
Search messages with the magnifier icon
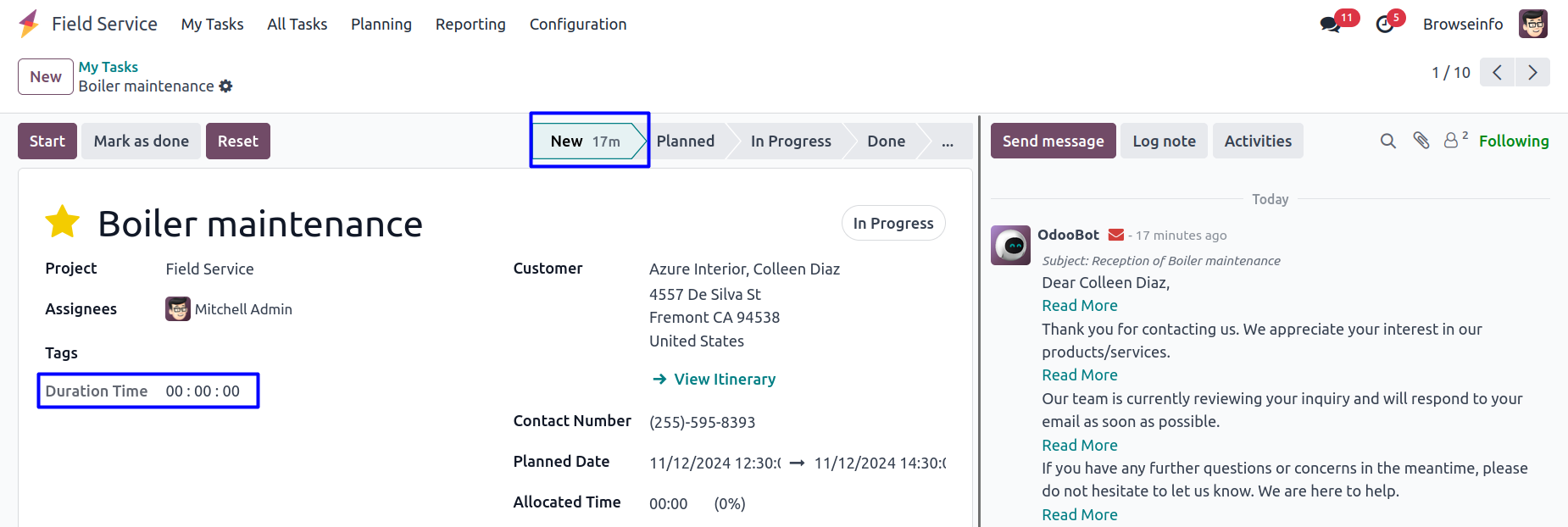pyautogui.click(x=1387, y=141)
